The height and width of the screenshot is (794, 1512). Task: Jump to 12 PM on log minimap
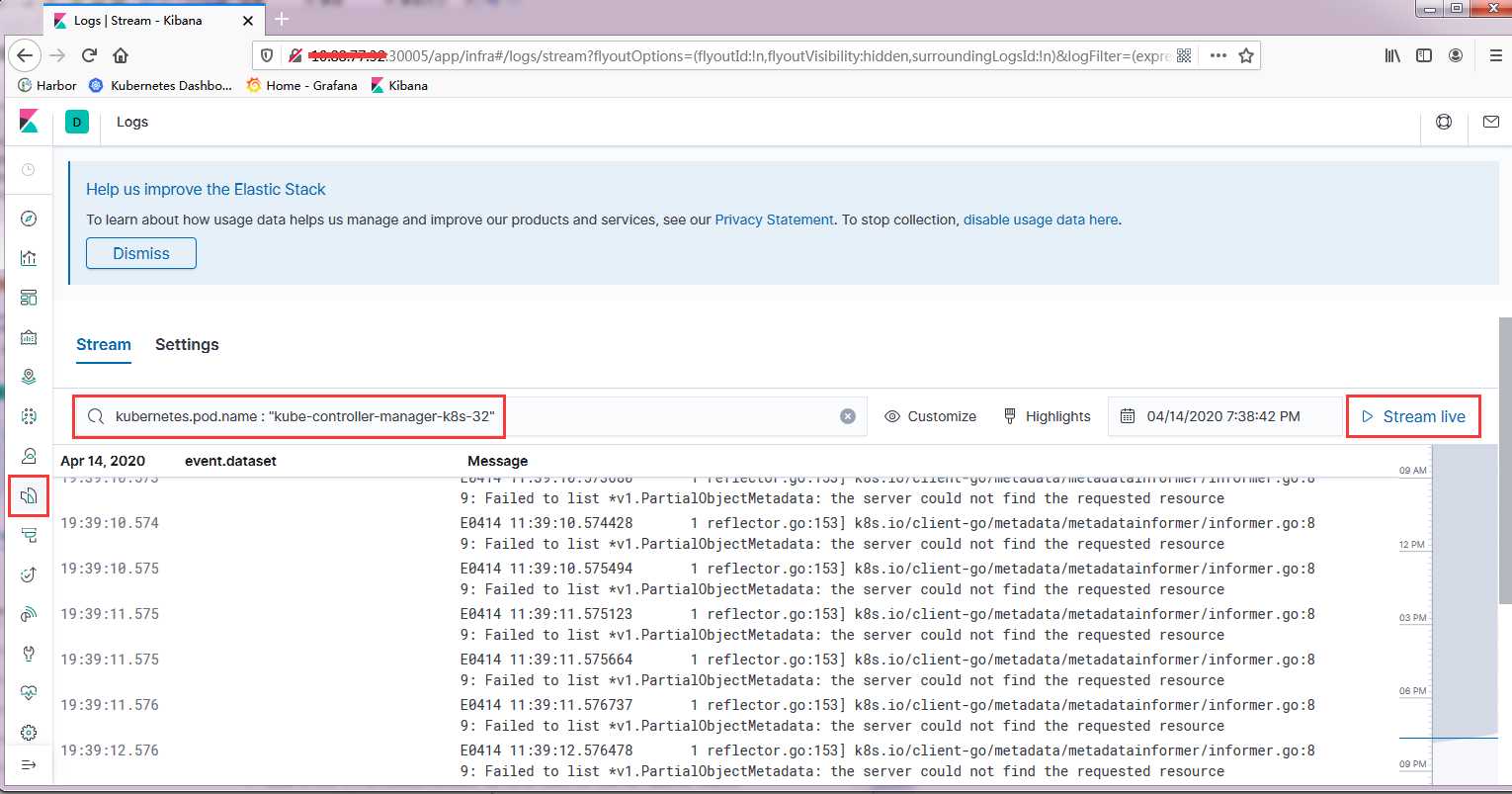tap(1412, 545)
